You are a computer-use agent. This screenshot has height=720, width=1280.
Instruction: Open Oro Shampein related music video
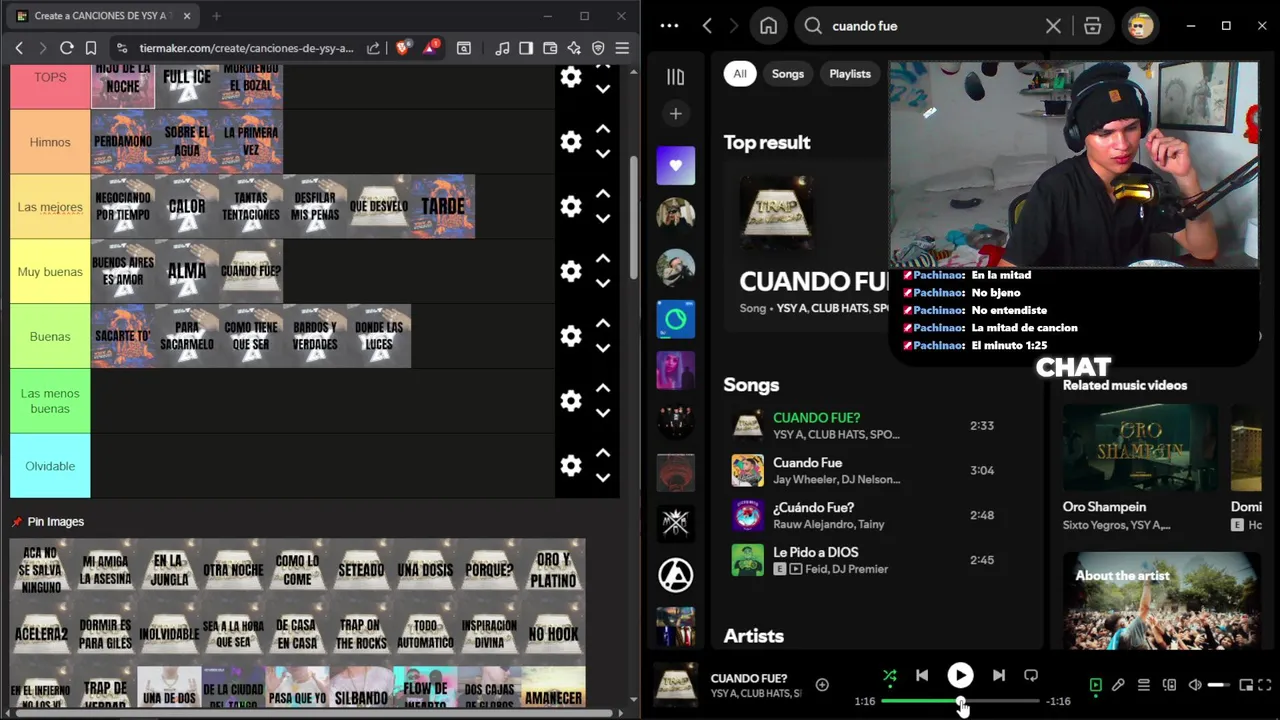[x=1139, y=448]
